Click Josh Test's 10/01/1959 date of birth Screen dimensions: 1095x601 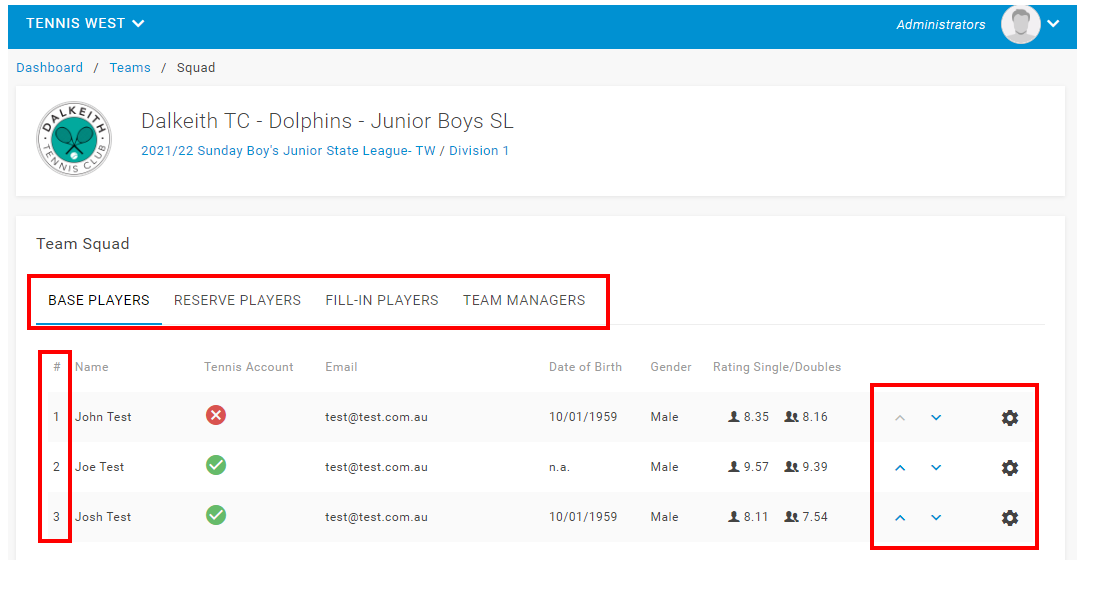583,517
